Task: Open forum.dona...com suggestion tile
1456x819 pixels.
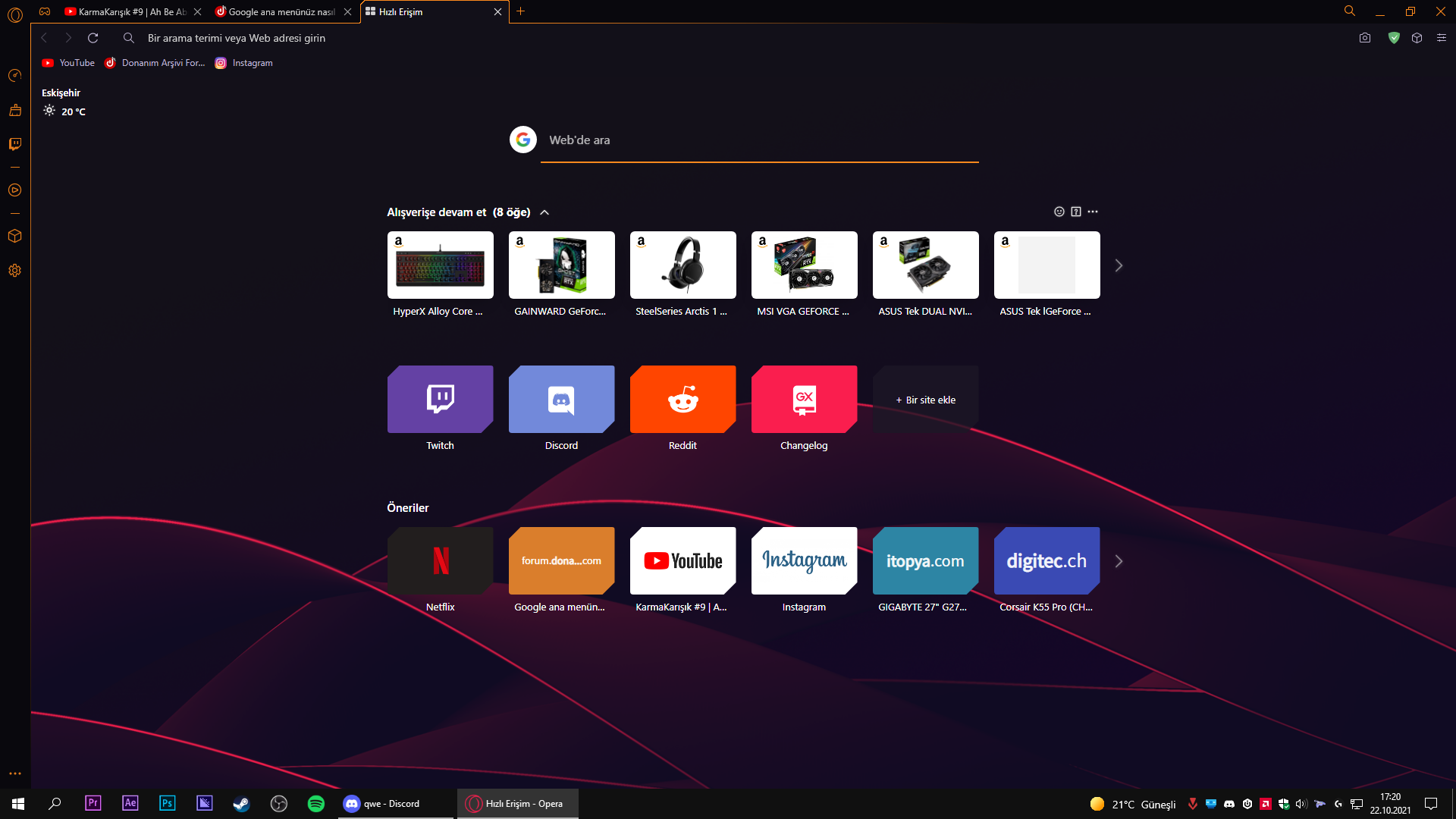Action: [x=561, y=560]
